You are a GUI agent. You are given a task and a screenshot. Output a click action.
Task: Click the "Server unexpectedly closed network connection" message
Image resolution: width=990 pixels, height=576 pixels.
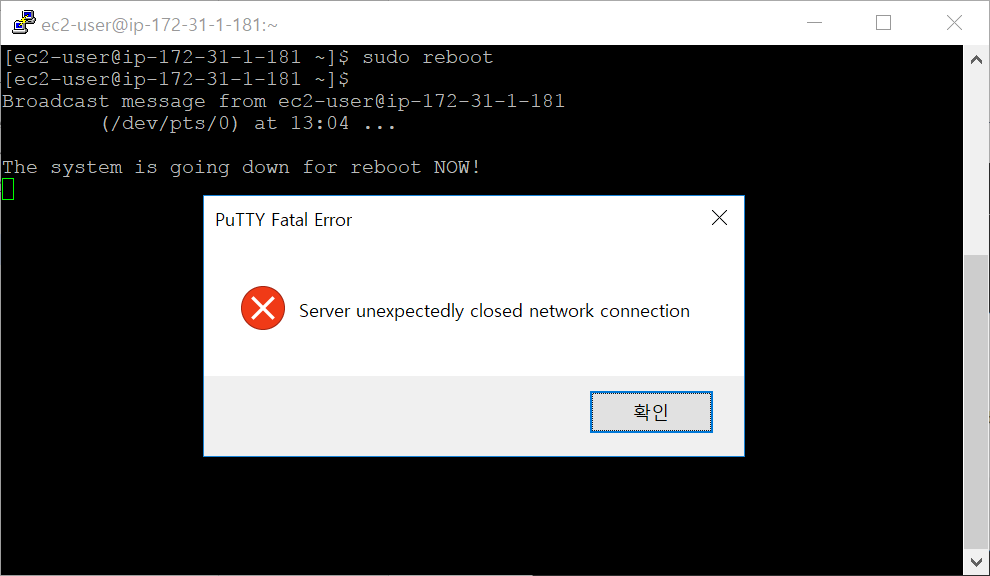tap(494, 311)
